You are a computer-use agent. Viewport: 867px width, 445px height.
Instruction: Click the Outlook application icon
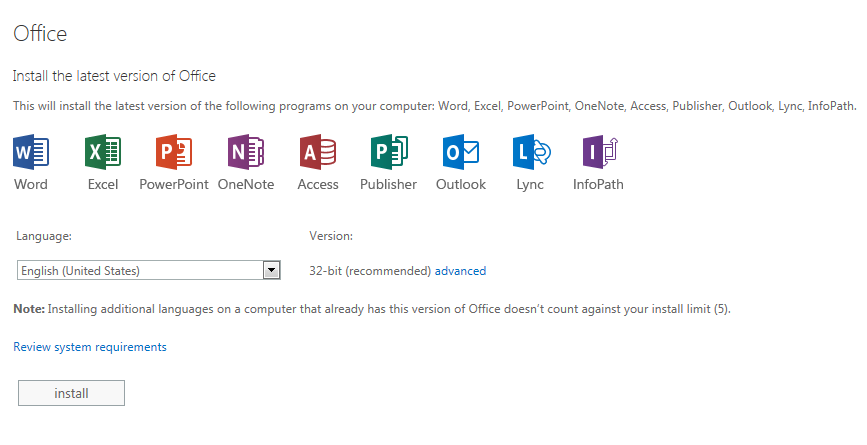[461, 152]
